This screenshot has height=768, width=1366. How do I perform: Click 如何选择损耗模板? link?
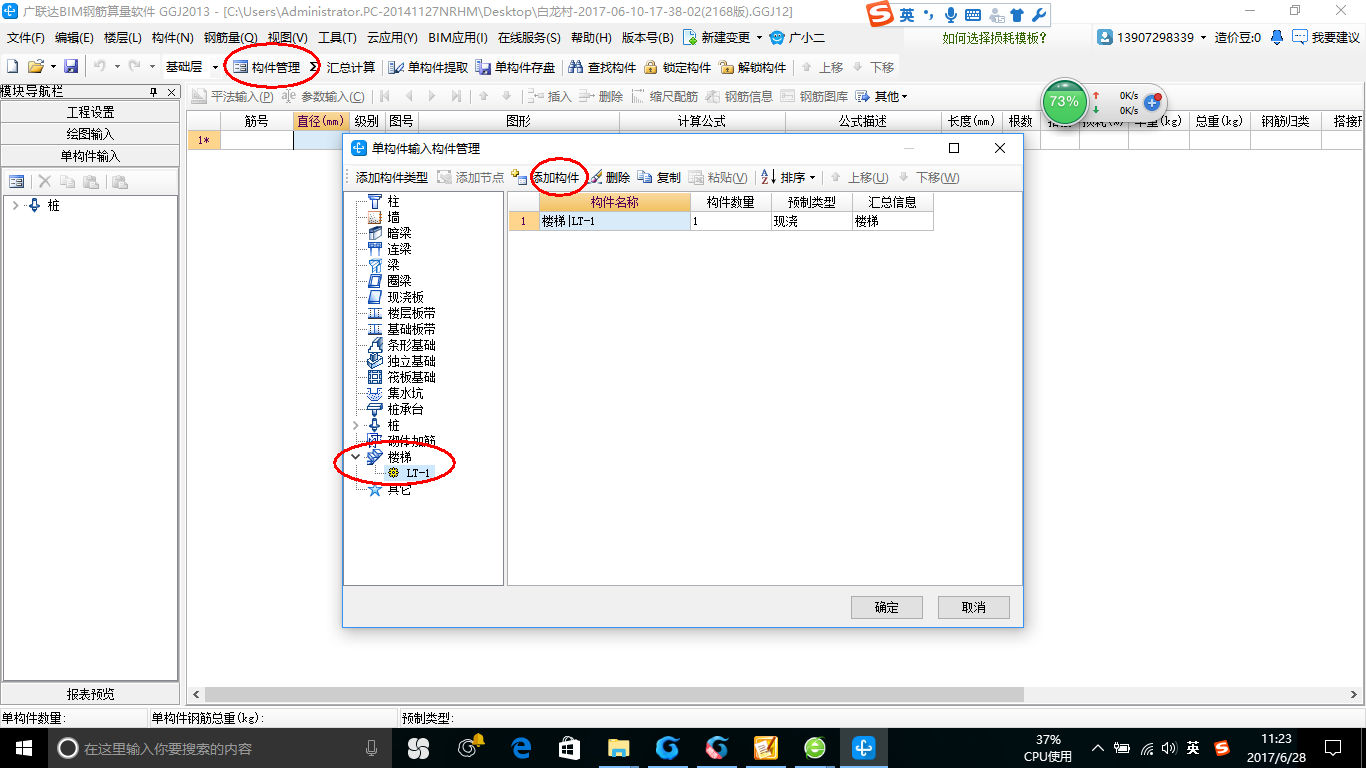coord(995,38)
